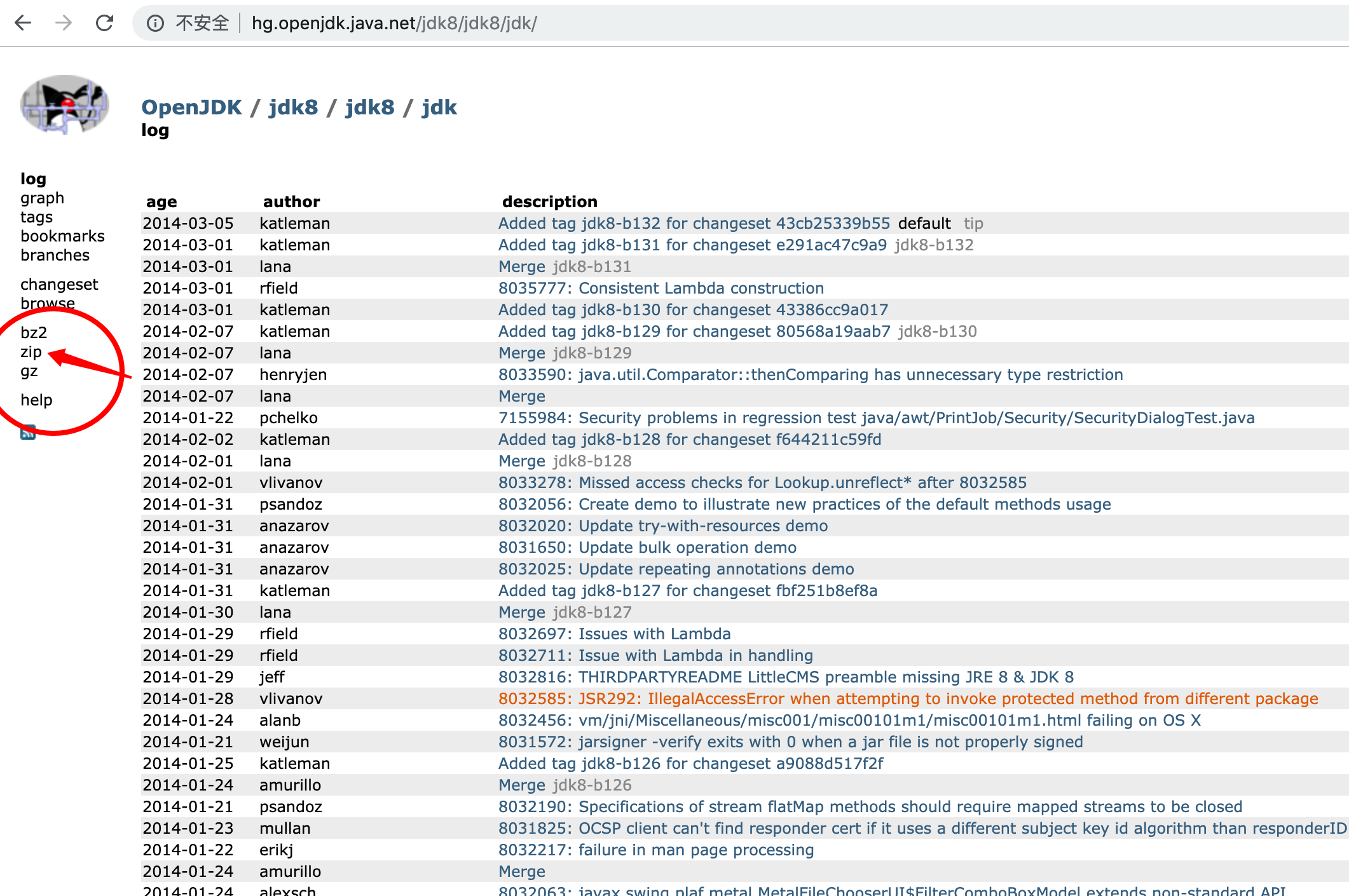Click the OpenJDK breadcrumb link
This screenshot has height=896, width=1349.
191,107
